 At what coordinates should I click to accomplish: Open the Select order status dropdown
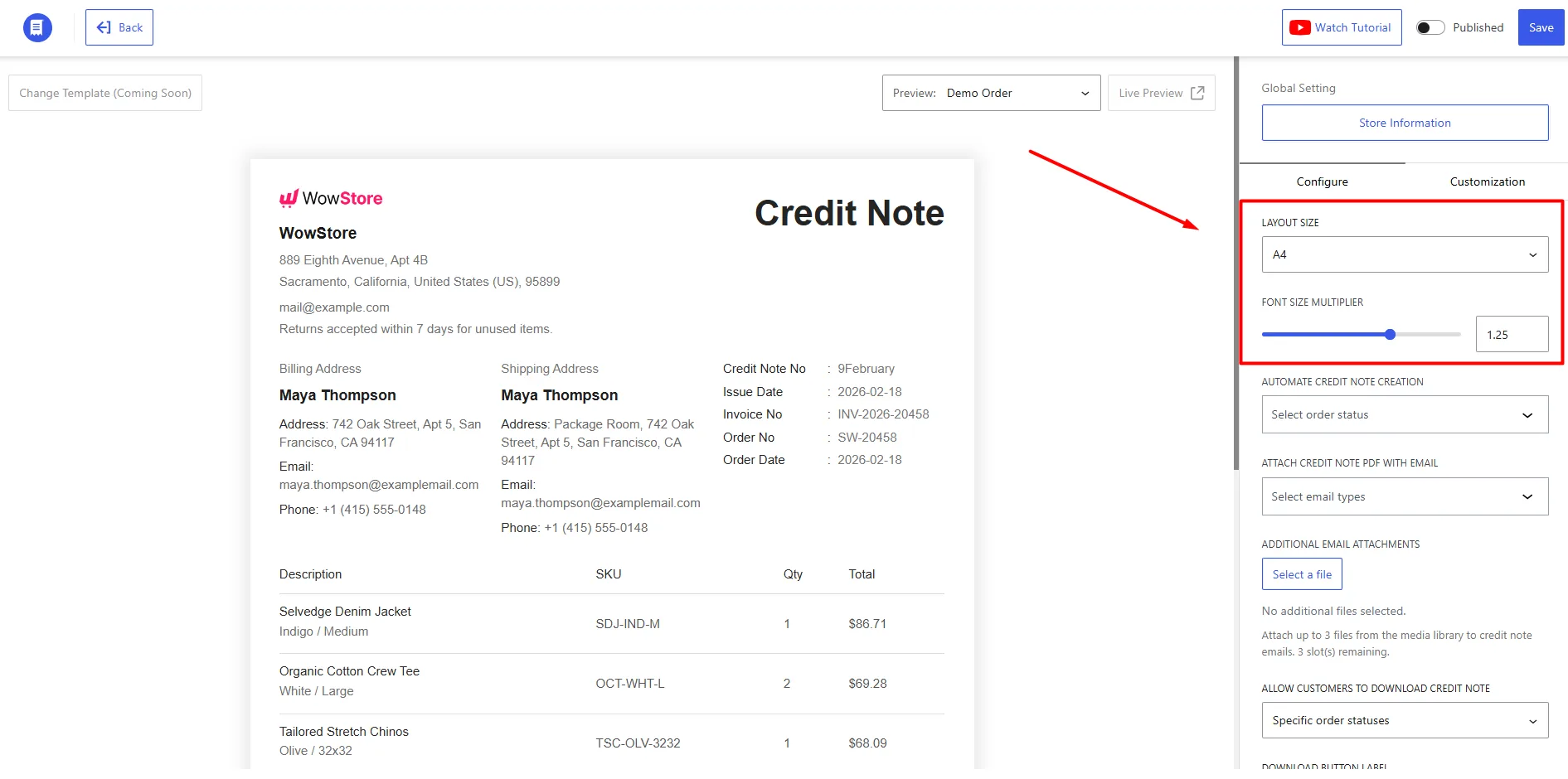click(1405, 414)
